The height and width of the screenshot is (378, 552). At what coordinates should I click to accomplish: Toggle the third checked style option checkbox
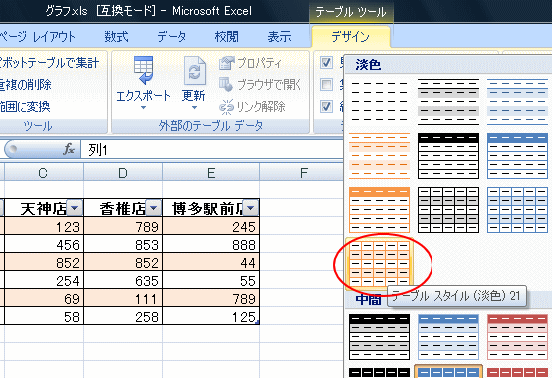click(x=326, y=106)
